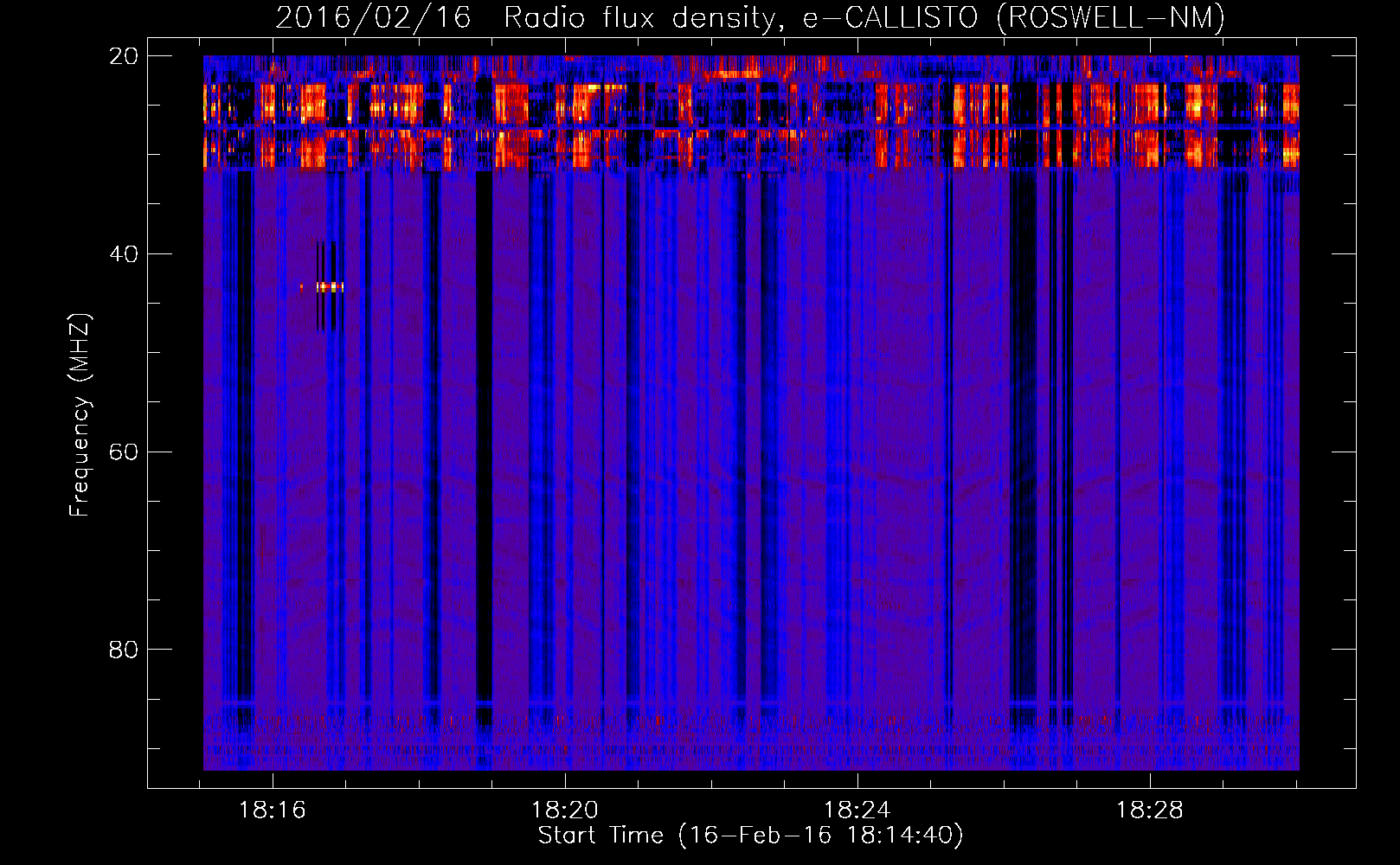Click the bright burst spot near 43 MHz
Viewport: 1400px width, 865px height.
329,286
